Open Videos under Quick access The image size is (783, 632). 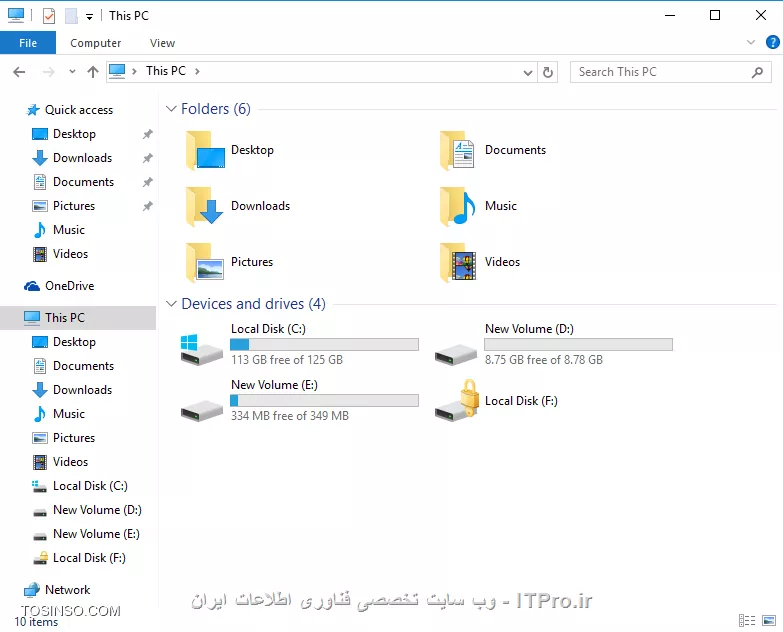tap(70, 254)
